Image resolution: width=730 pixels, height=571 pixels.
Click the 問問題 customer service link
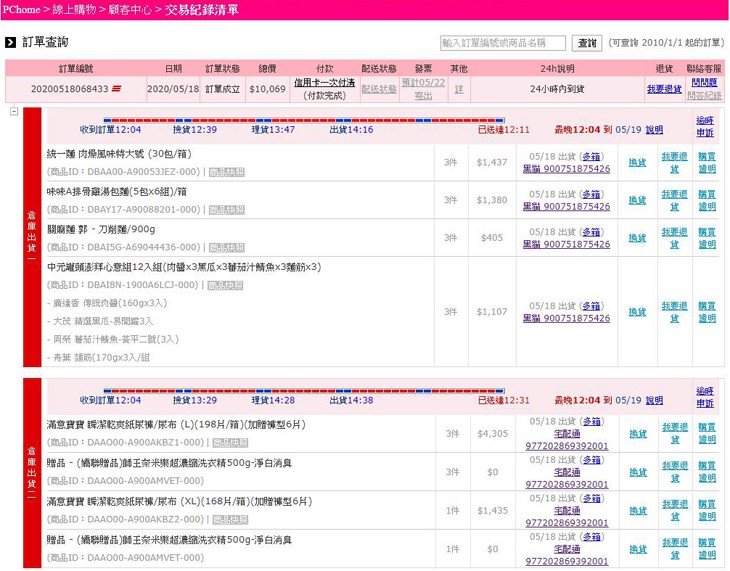(704, 82)
